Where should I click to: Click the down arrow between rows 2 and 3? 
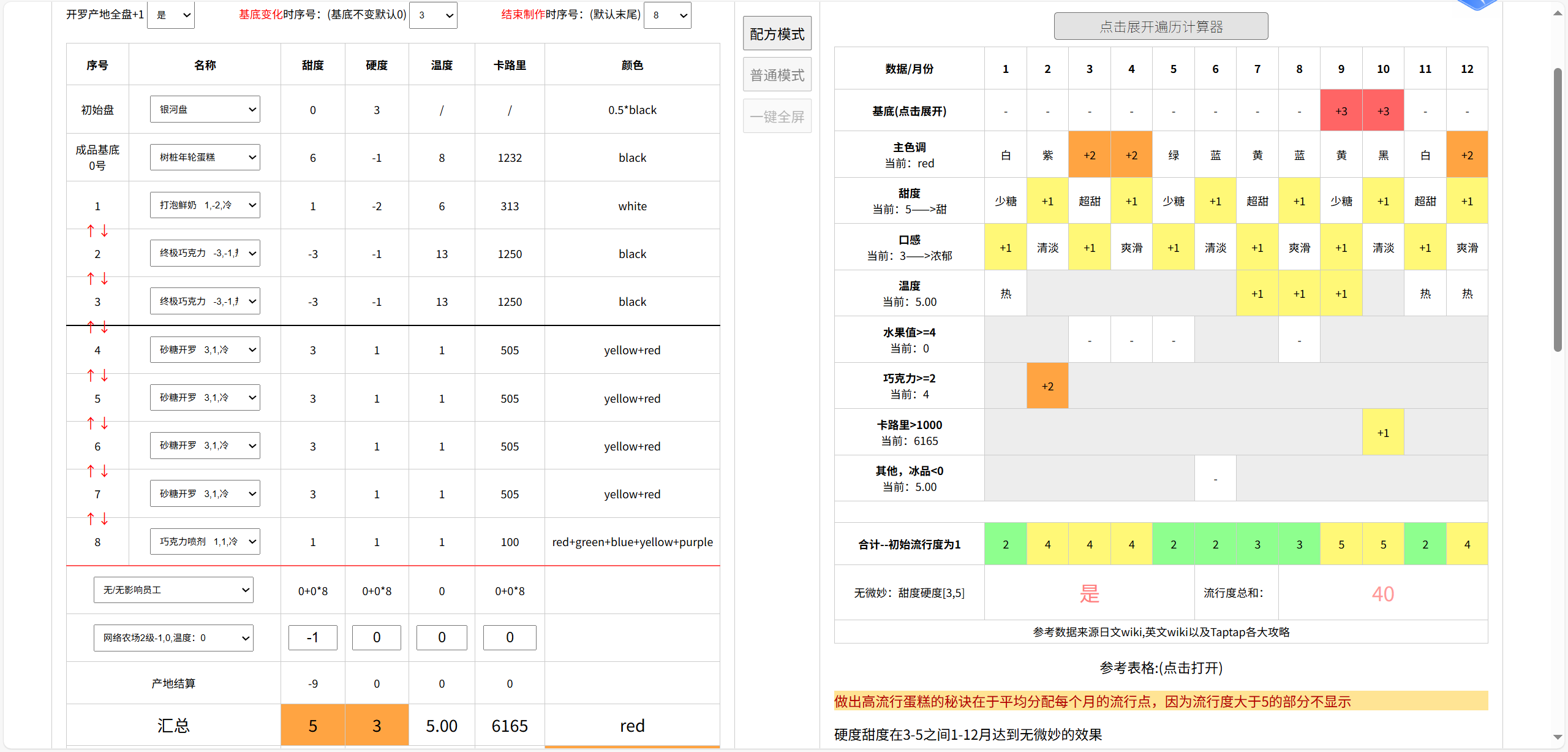coord(105,279)
